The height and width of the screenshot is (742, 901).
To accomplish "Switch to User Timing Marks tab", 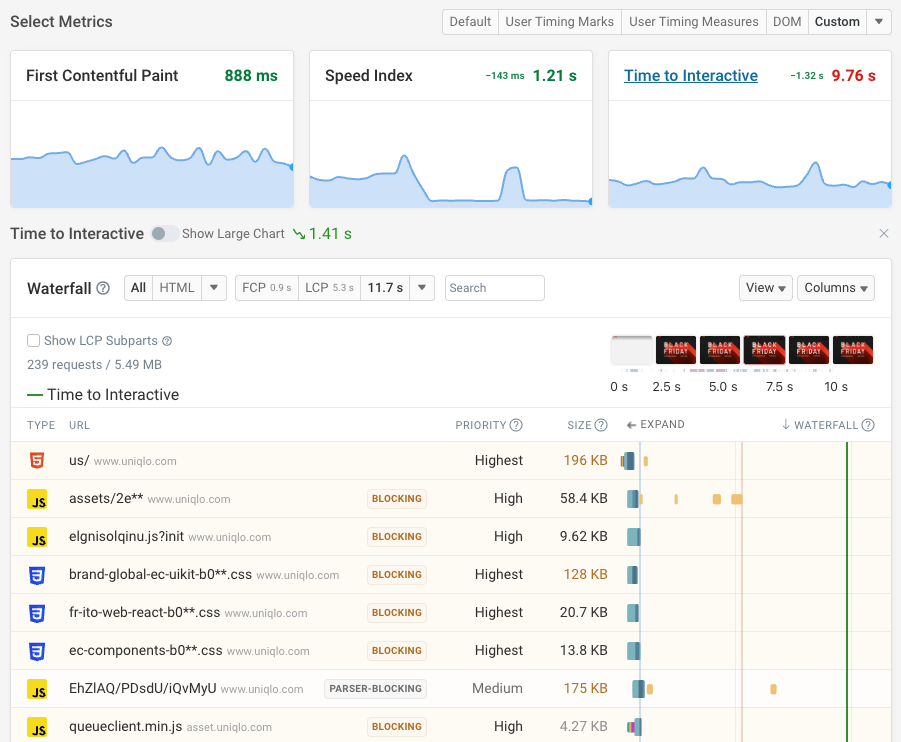I will [559, 22].
